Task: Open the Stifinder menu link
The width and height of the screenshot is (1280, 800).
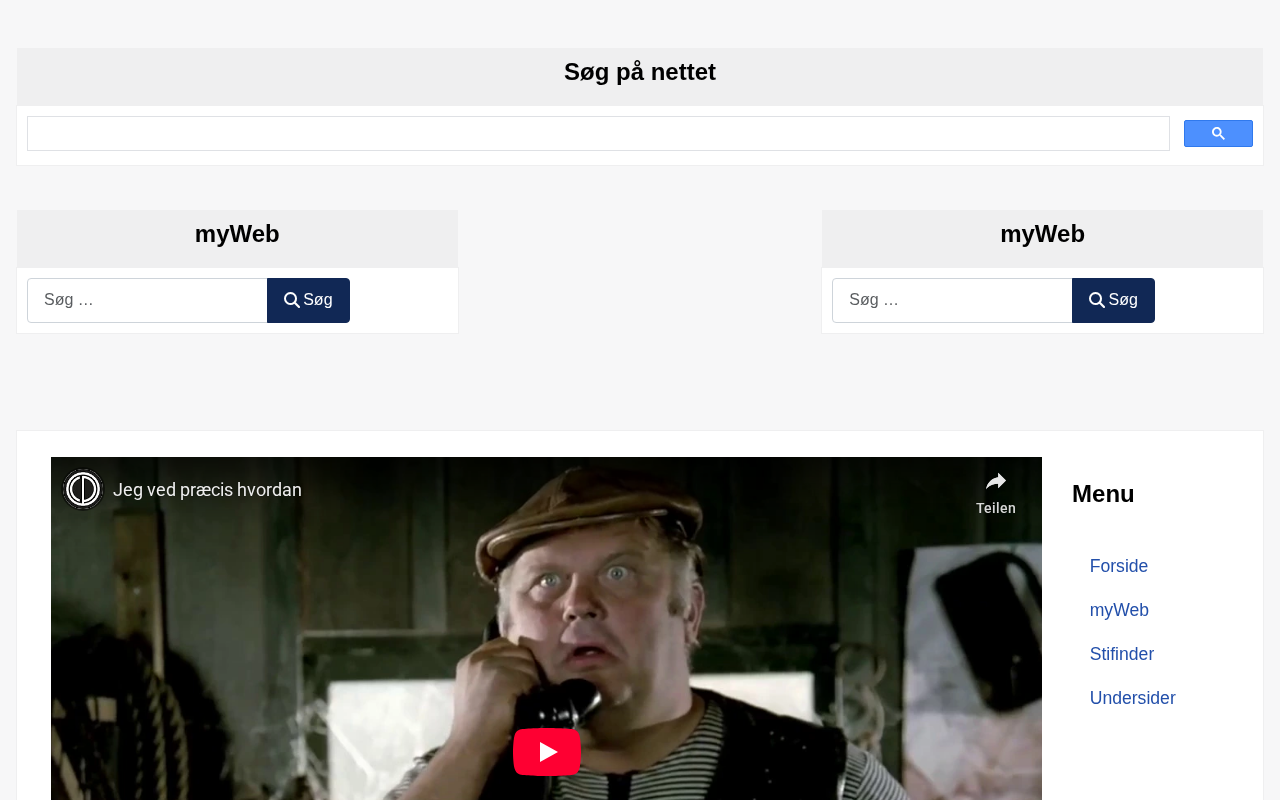Action: pyautogui.click(x=1121, y=654)
